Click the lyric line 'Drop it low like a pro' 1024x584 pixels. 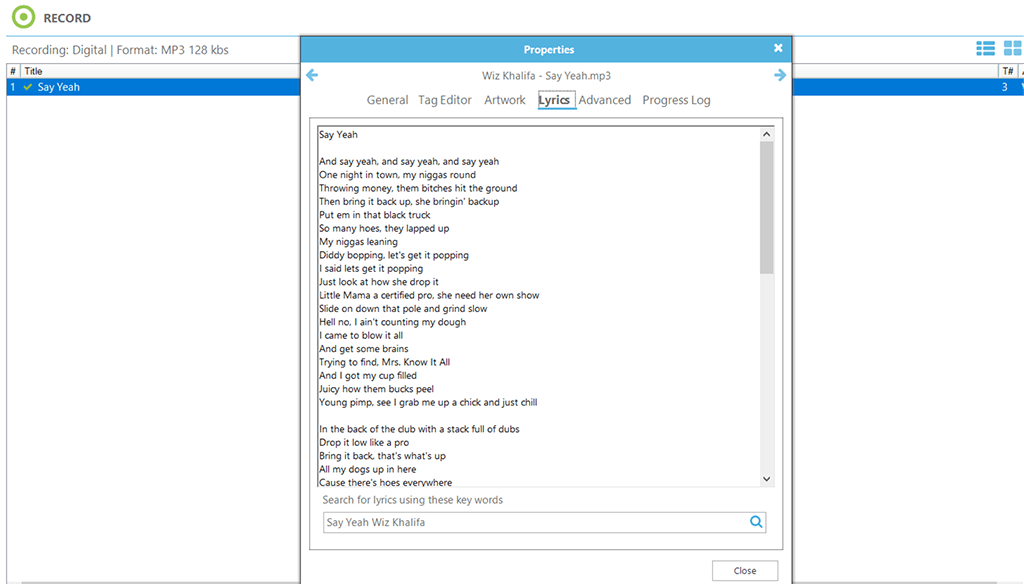(364, 442)
